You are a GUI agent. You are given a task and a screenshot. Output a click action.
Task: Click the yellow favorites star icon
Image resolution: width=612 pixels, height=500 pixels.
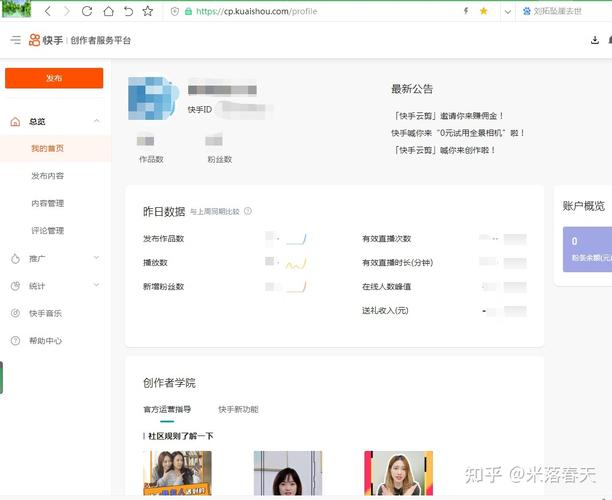484,11
